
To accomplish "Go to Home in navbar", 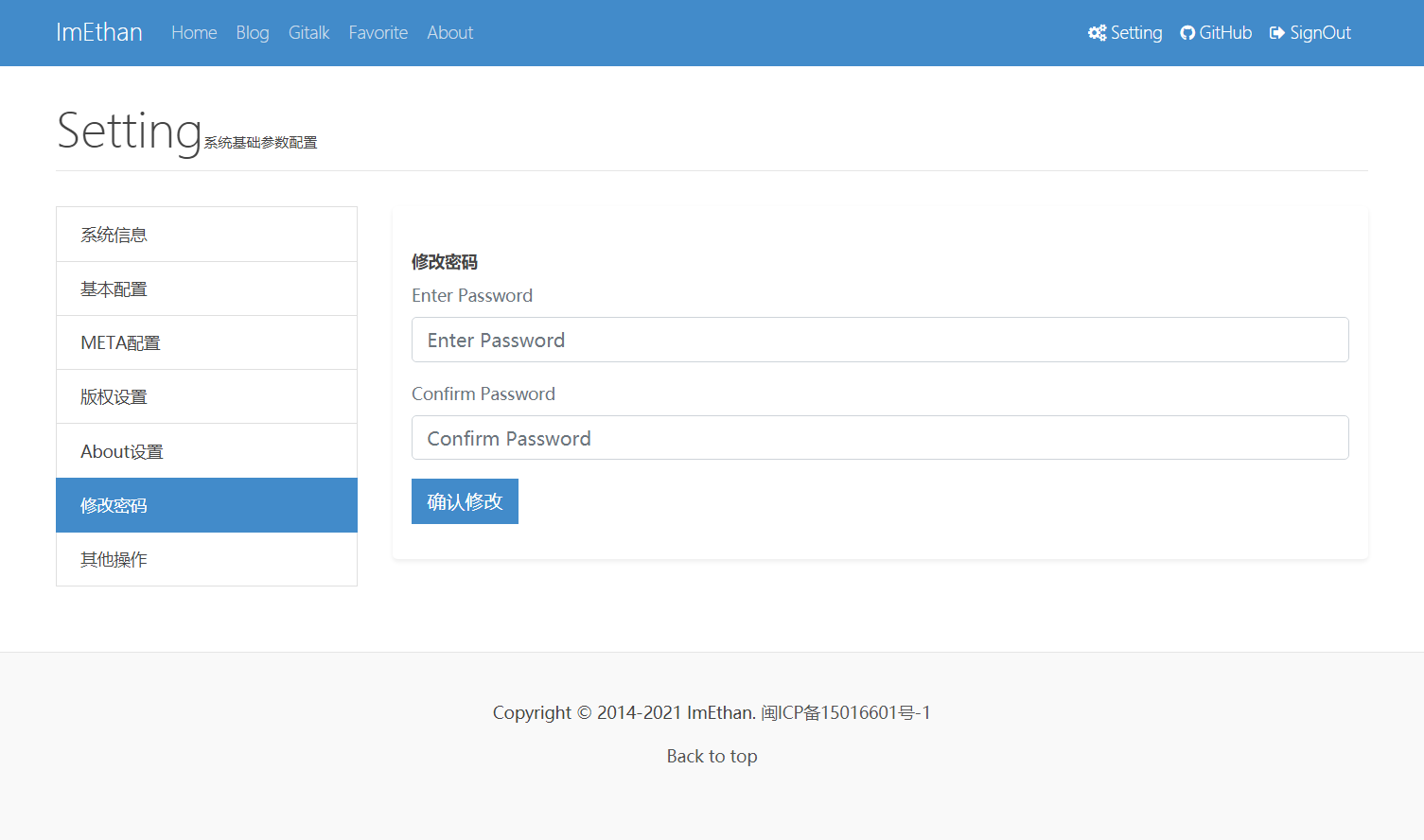I will pos(194,33).
